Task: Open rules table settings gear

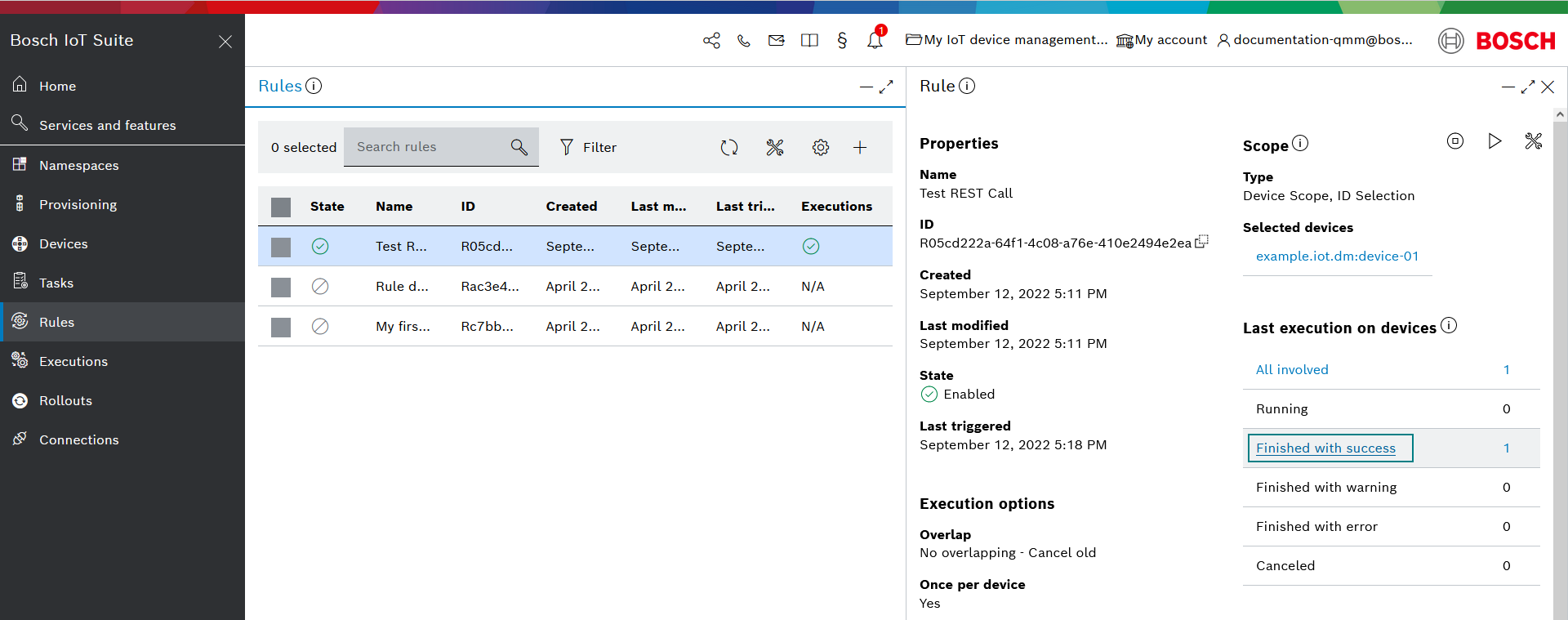Action: [x=821, y=147]
